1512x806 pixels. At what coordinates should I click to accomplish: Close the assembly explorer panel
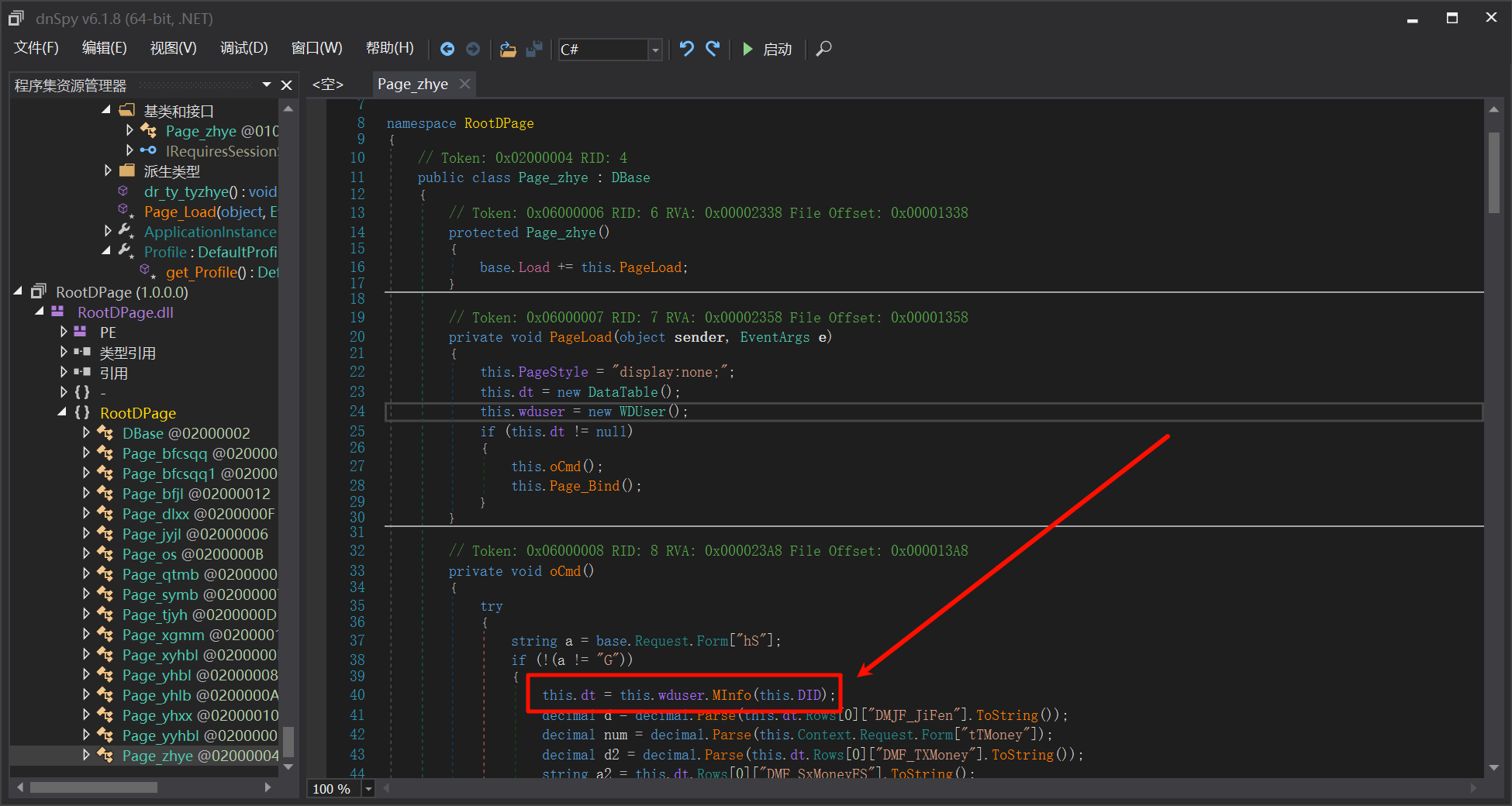click(286, 85)
